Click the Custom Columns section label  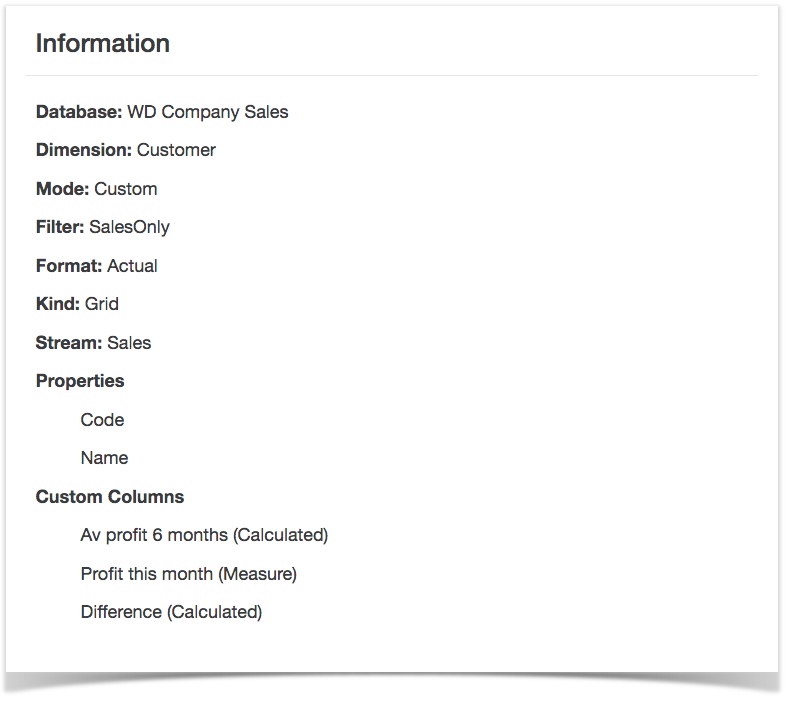tap(110, 497)
